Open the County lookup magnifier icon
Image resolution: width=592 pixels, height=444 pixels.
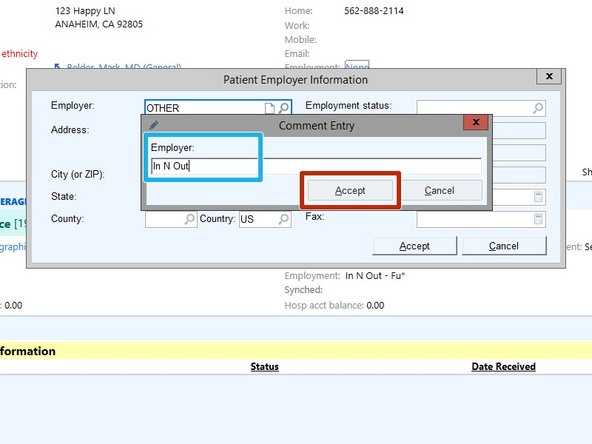tap(190, 219)
